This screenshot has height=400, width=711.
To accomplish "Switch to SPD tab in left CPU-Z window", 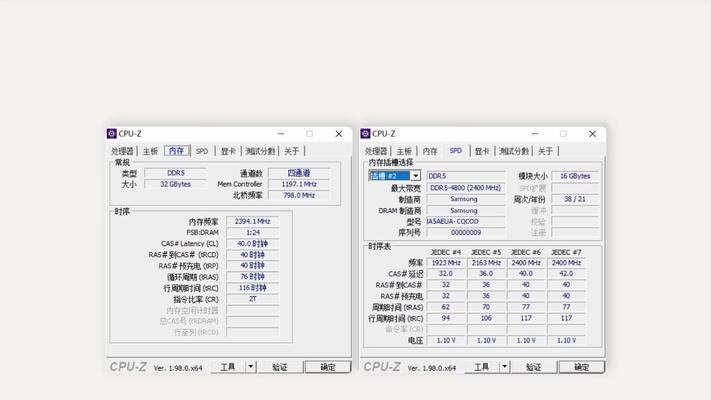I will pos(202,151).
